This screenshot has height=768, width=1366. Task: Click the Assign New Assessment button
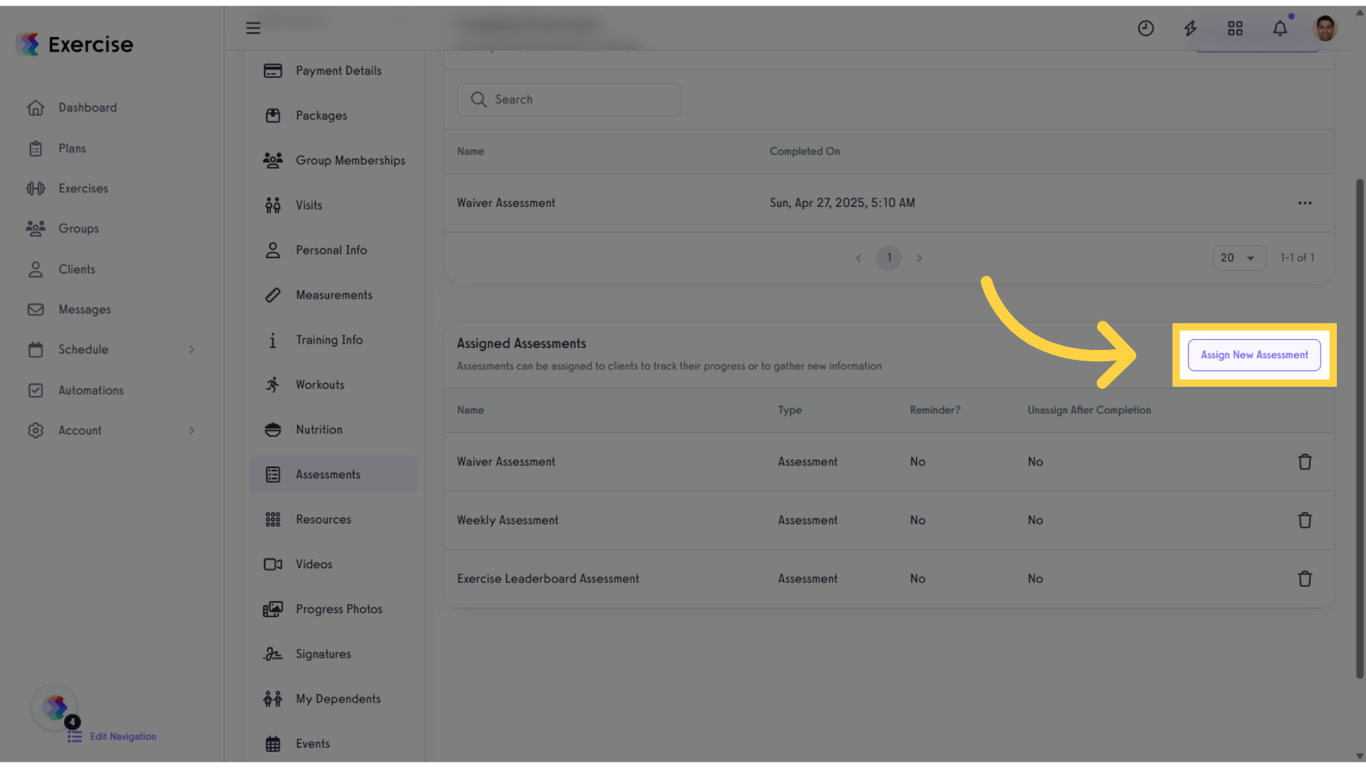coord(1254,355)
